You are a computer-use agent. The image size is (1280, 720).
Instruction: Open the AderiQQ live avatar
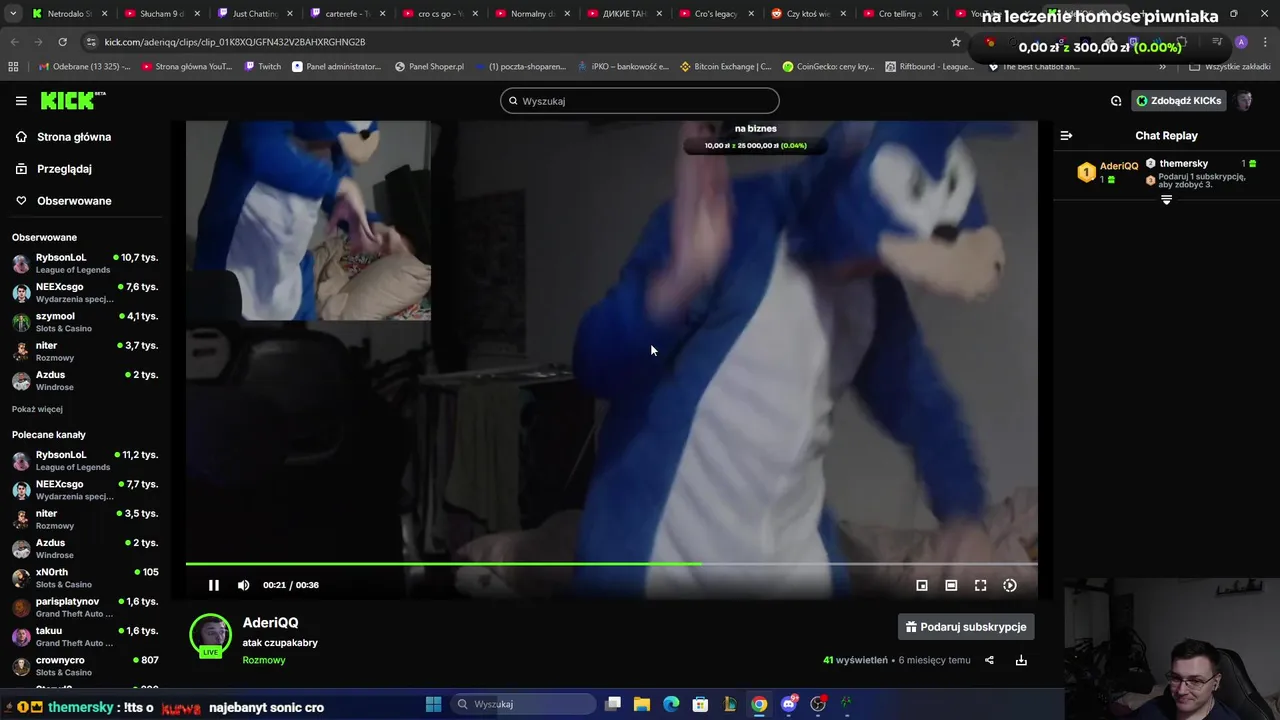point(211,635)
